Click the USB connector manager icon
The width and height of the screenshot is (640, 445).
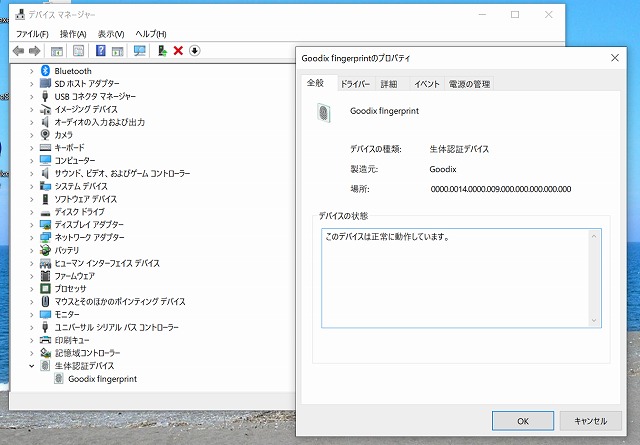pyautogui.click(x=45, y=96)
